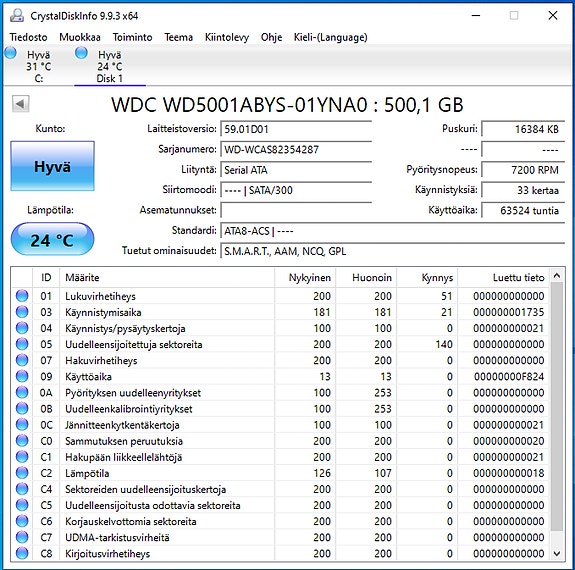Click the status orb for Disk 1
575x570 pixels.
81,53
